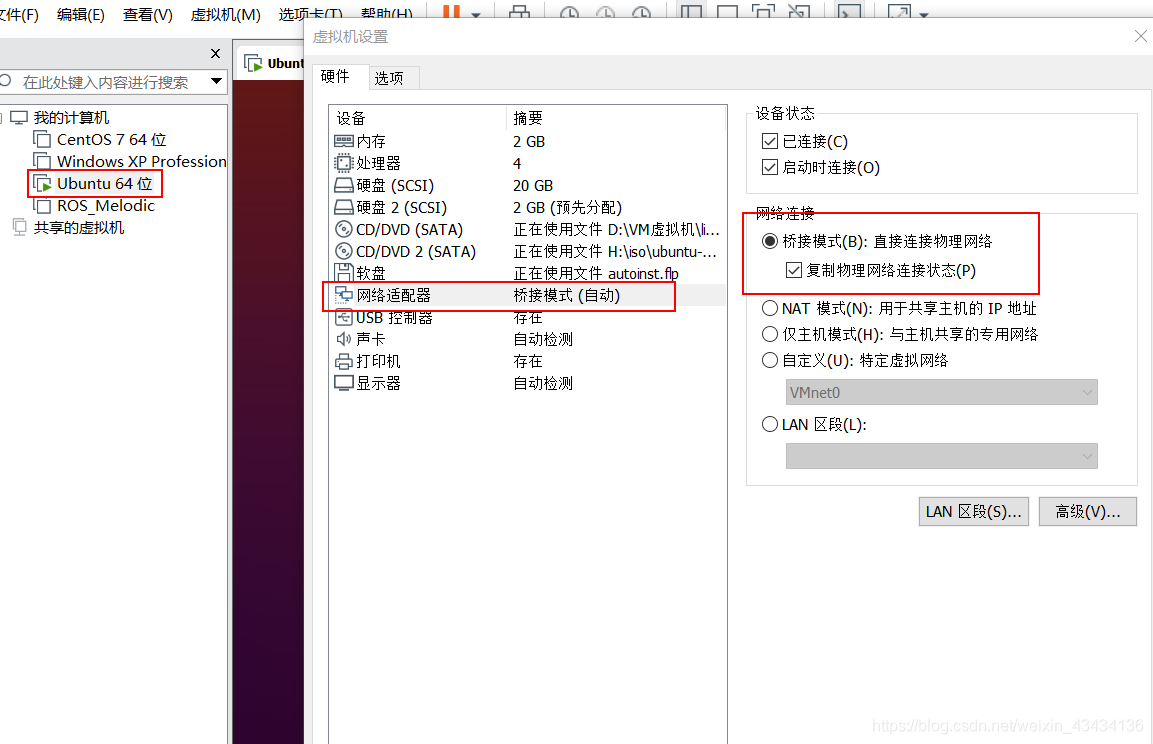Select the 声卡 sound card icon
The height and width of the screenshot is (744, 1153).
(x=343, y=339)
